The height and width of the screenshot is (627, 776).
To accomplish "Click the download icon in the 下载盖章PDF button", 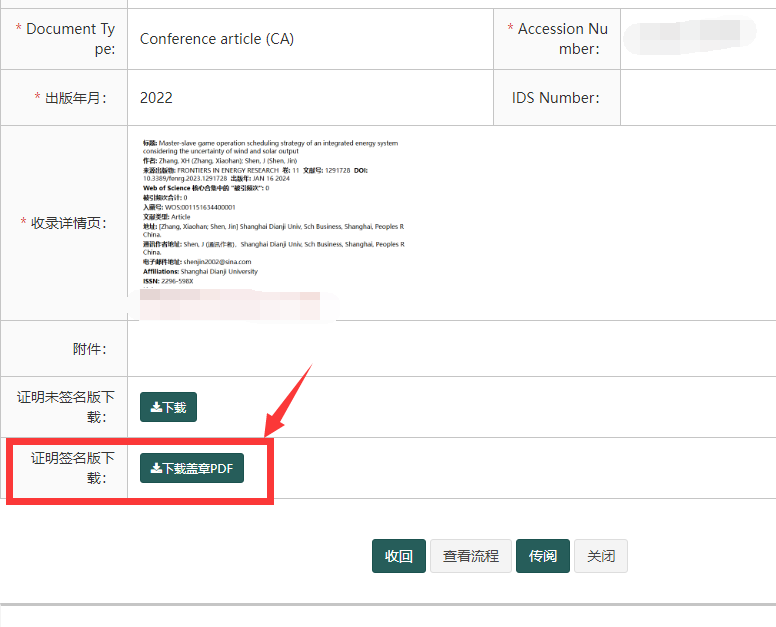I will click(x=156, y=468).
